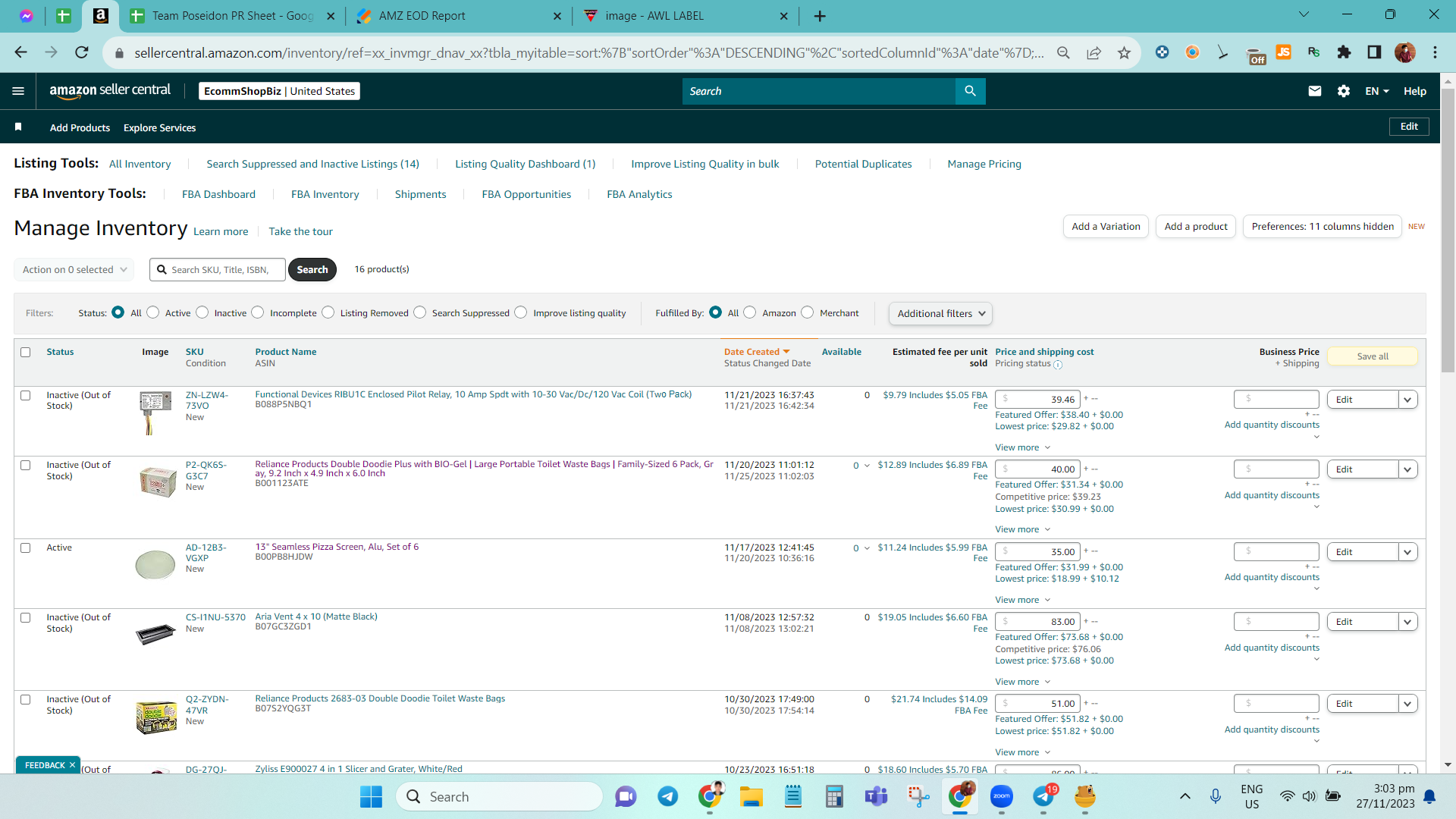
Task: Select the Listing Removed radio button
Action: 328,312
